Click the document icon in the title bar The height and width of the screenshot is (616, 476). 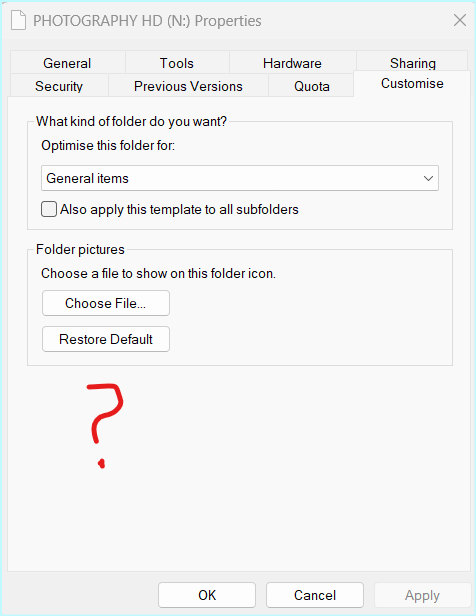[18, 20]
